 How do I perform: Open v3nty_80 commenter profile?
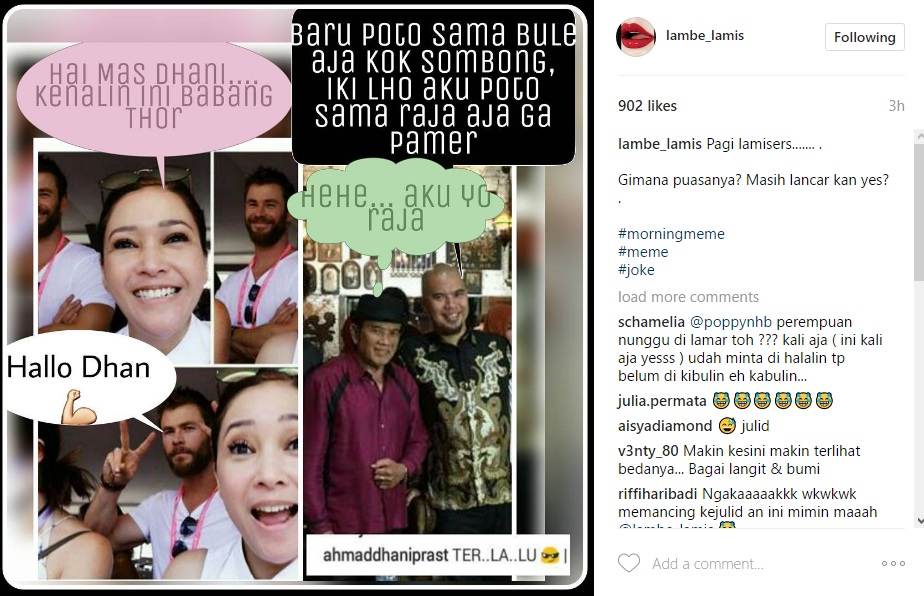648,451
